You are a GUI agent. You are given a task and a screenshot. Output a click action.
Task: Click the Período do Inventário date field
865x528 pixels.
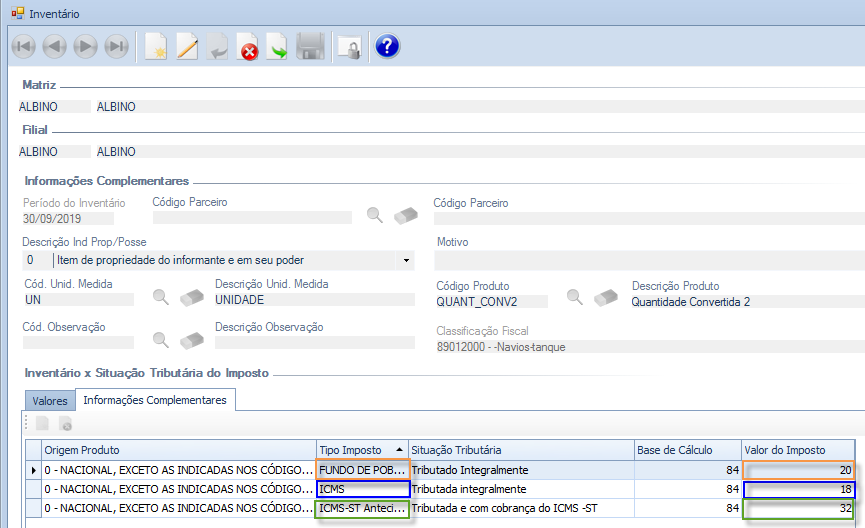pos(67,217)
